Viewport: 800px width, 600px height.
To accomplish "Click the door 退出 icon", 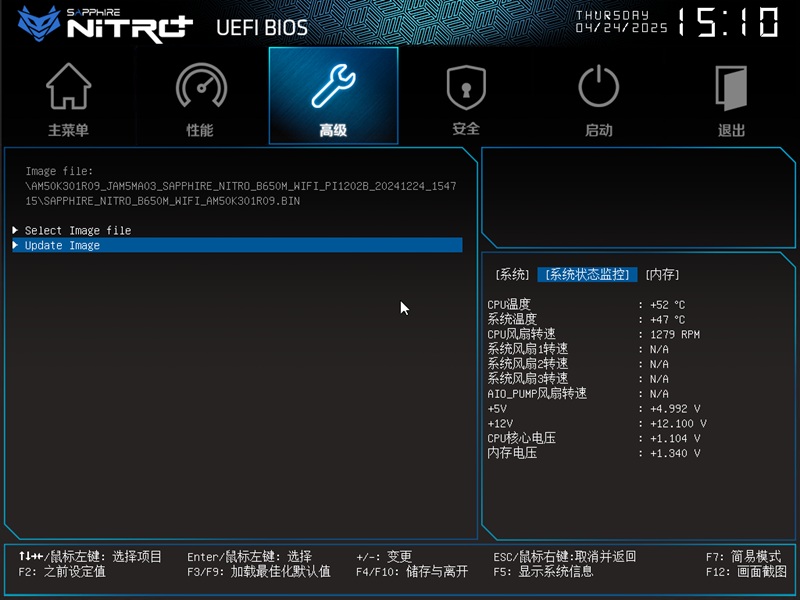I will 732,88.
